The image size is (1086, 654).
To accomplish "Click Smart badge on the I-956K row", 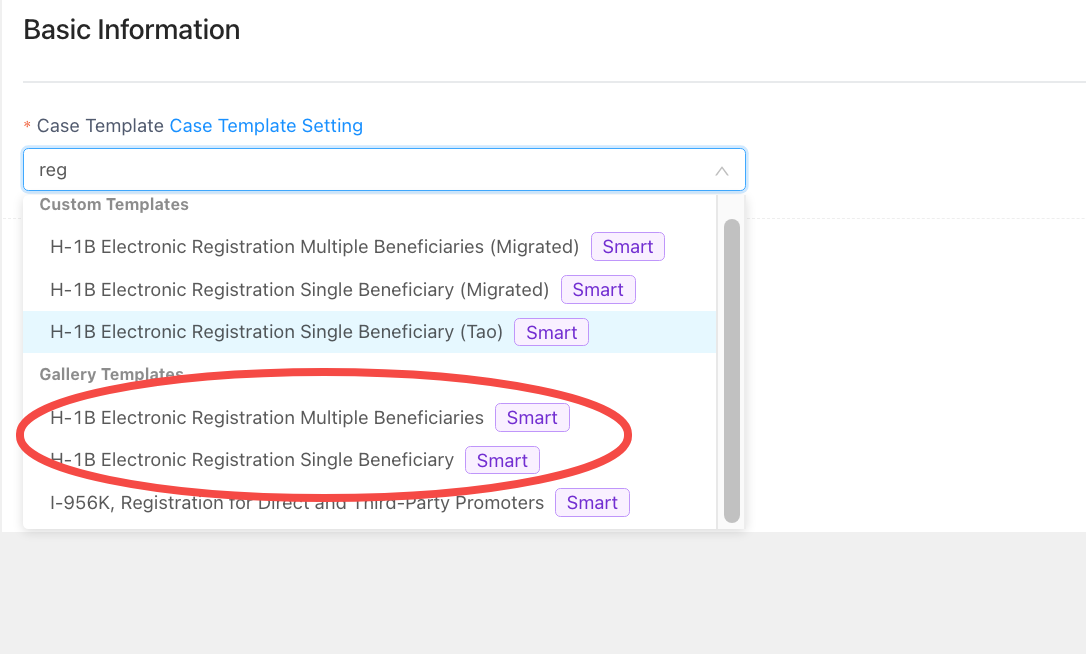I will tap(592, 503).
